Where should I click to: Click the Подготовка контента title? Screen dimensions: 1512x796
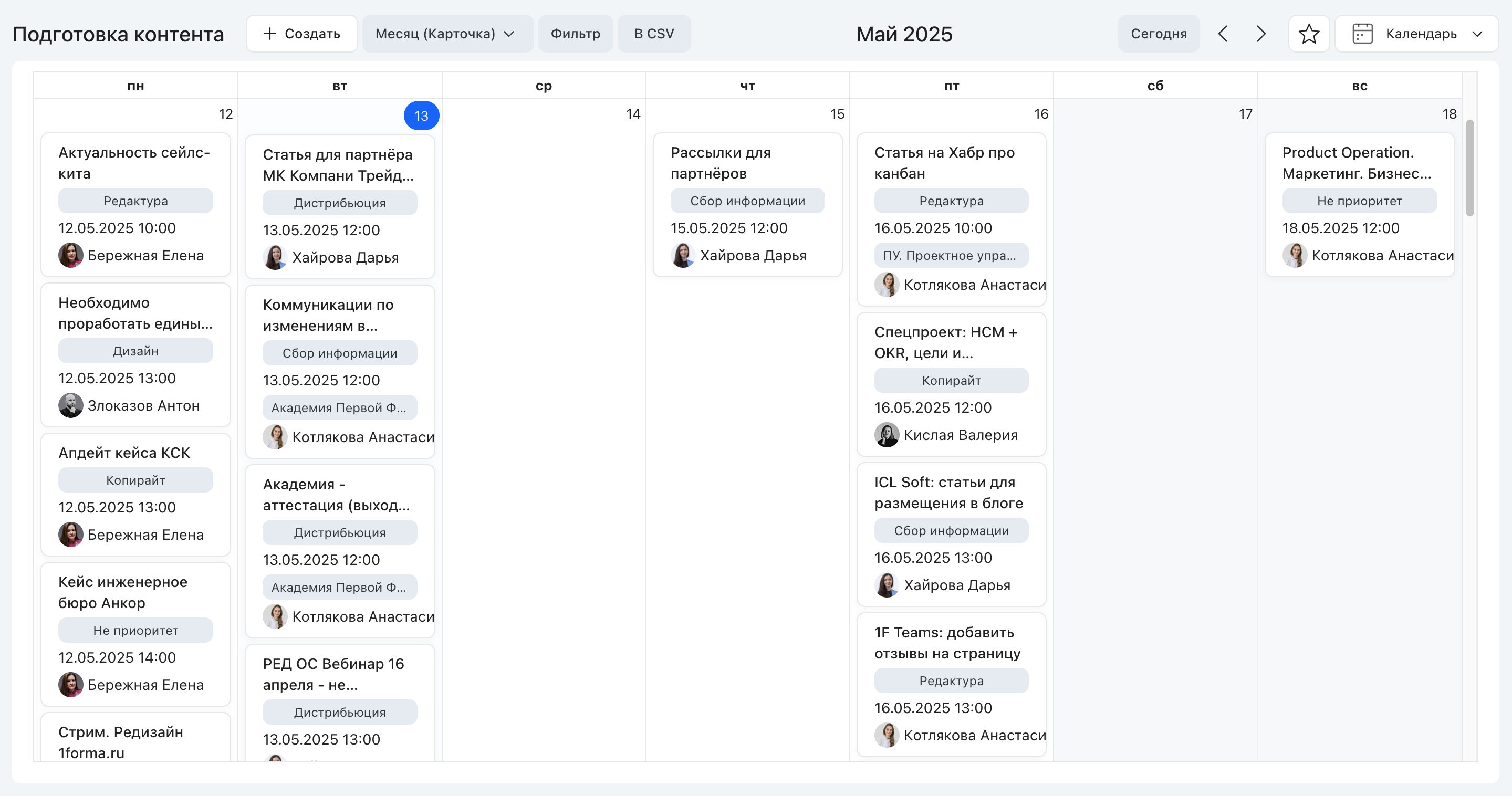click(118, 34)
